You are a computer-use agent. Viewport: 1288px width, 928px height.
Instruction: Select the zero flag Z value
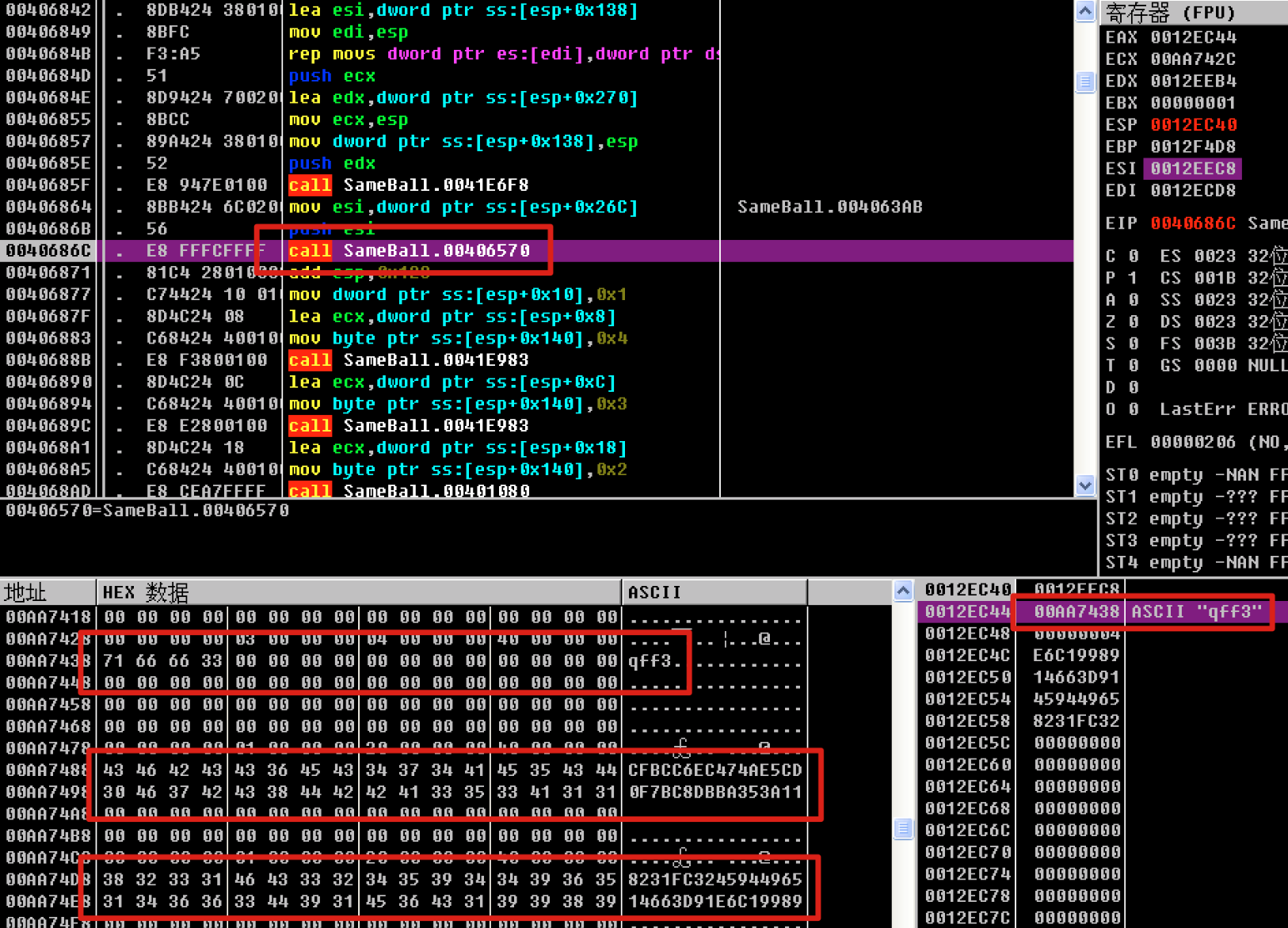[1134, 321]
